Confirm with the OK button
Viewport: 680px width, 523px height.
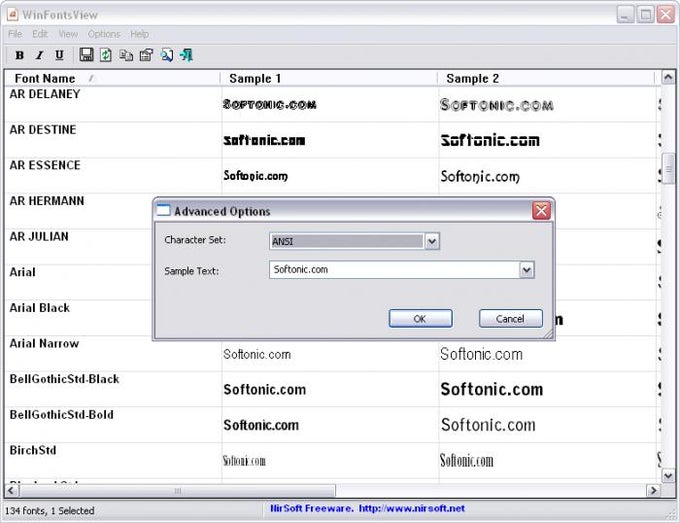420,319
